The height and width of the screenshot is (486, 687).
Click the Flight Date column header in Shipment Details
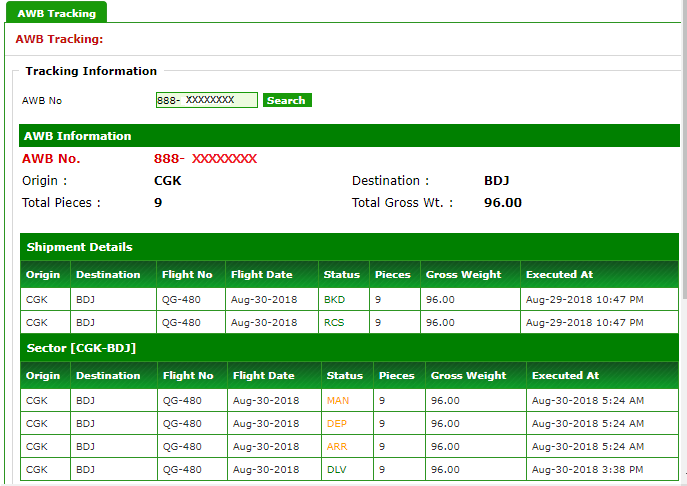tap(272, 274)
